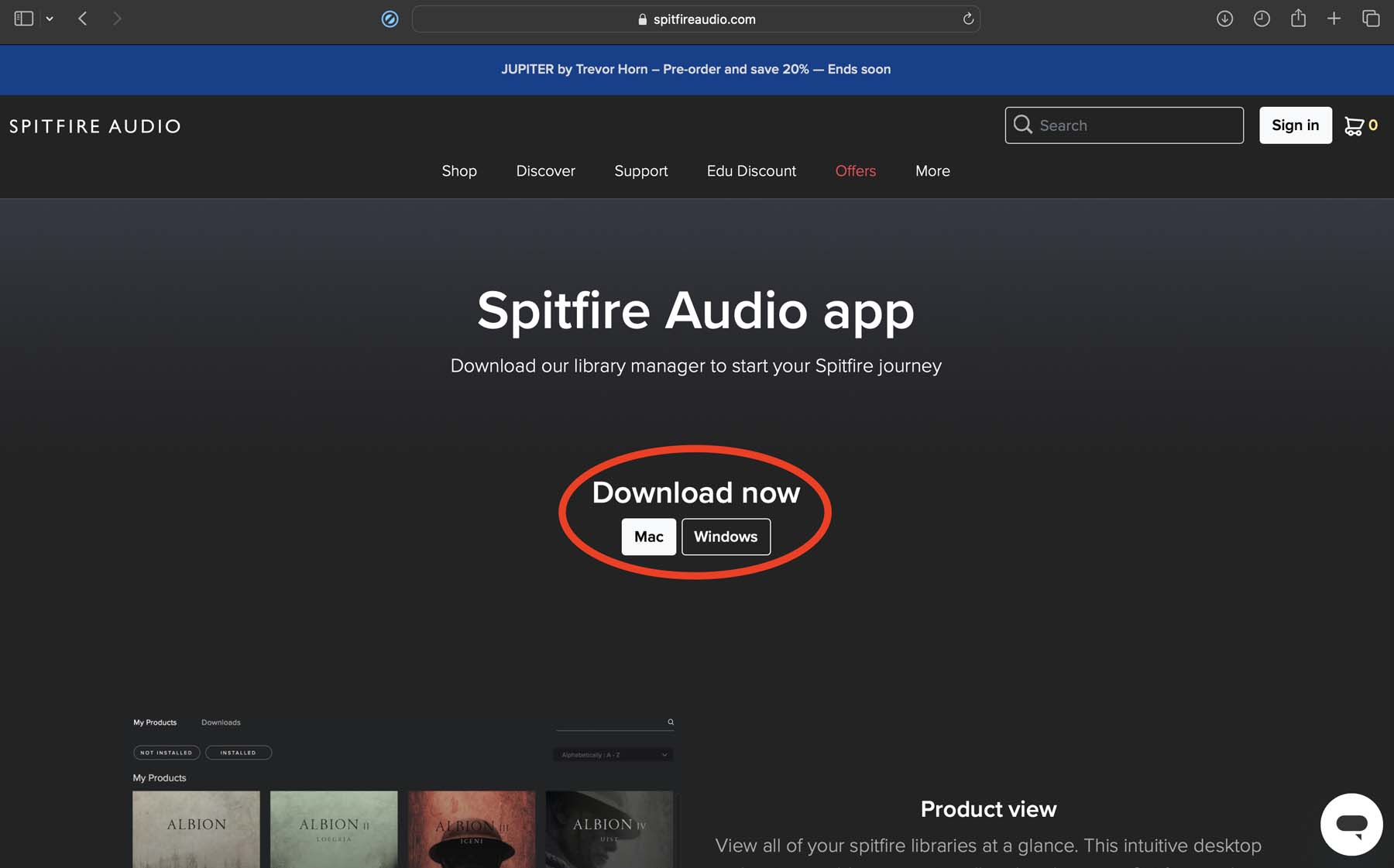Go back with the back arrow
1394x868 pixels.
[83, 19]
